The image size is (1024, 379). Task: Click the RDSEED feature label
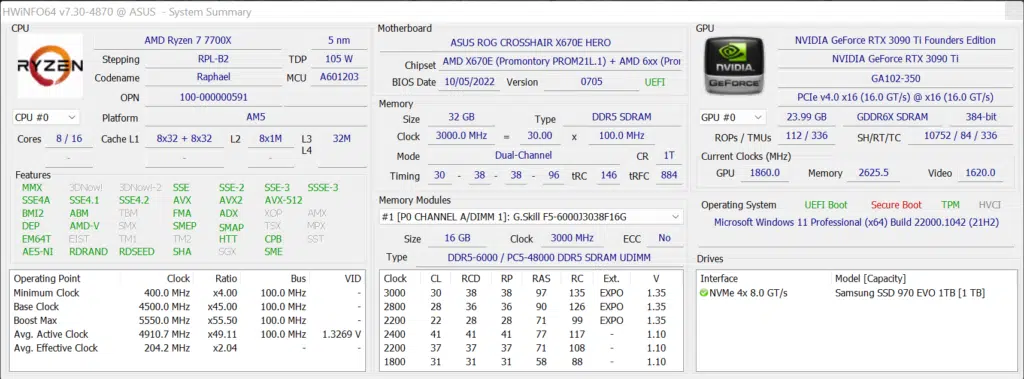[137, 252]
